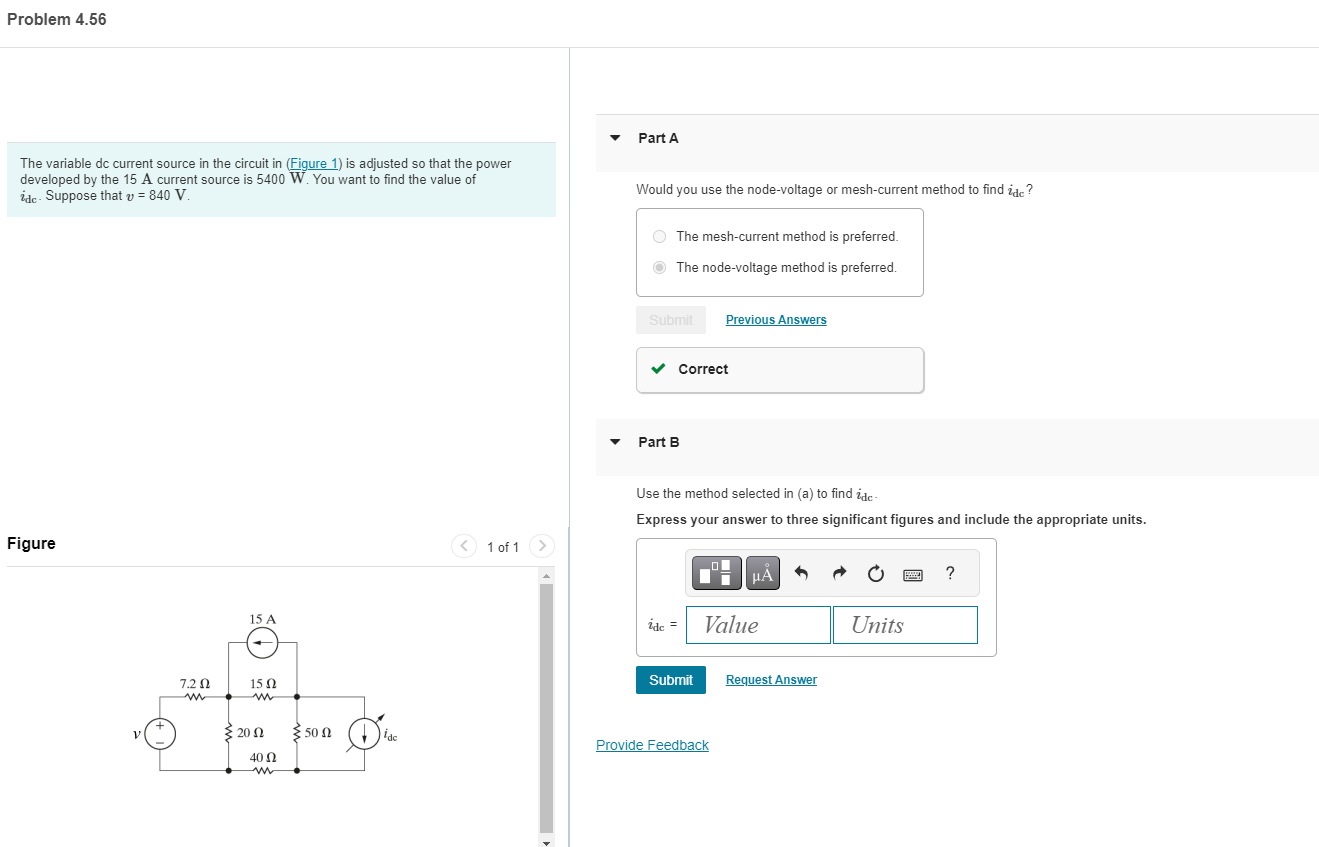
Task: Click the Submit button in Part B
Action: pos(670,679)
